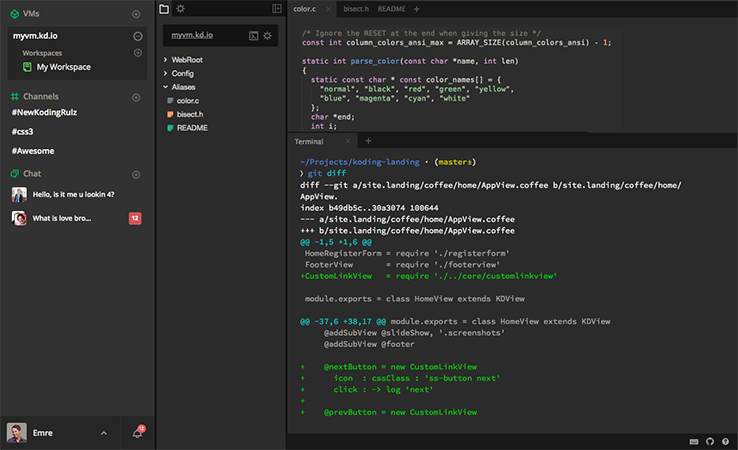Open color.c in the file tree
This screenshot has width=738, height=450.
point(187,101)
